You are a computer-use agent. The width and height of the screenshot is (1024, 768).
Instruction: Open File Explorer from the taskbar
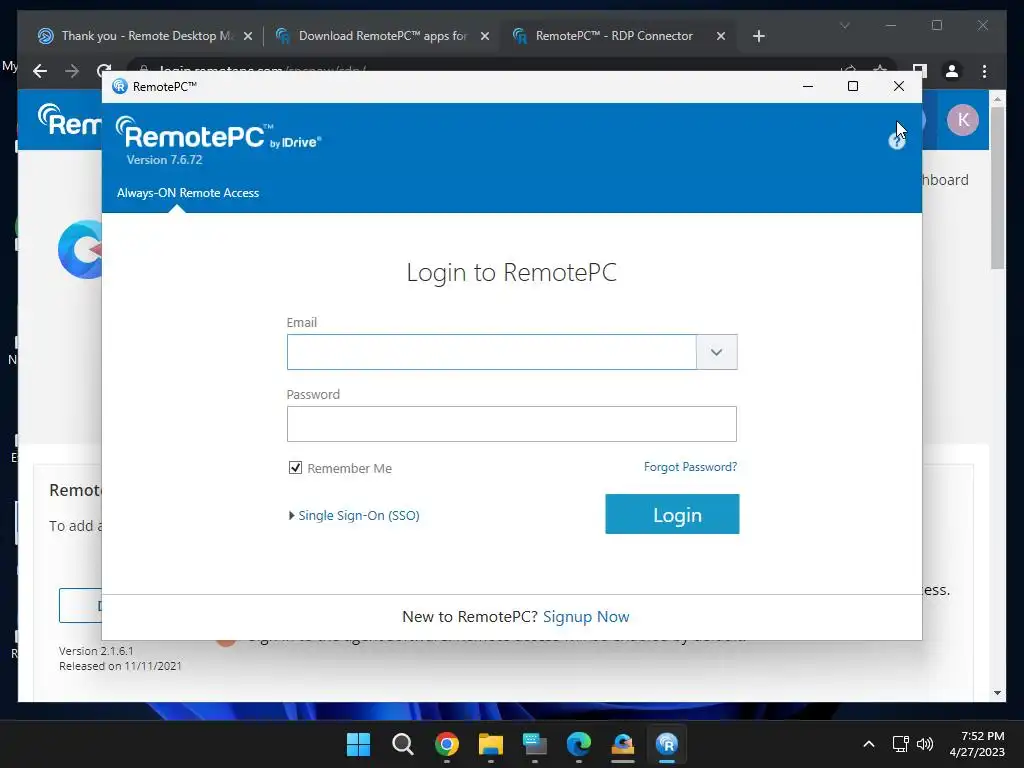click(x=490, y=744)
